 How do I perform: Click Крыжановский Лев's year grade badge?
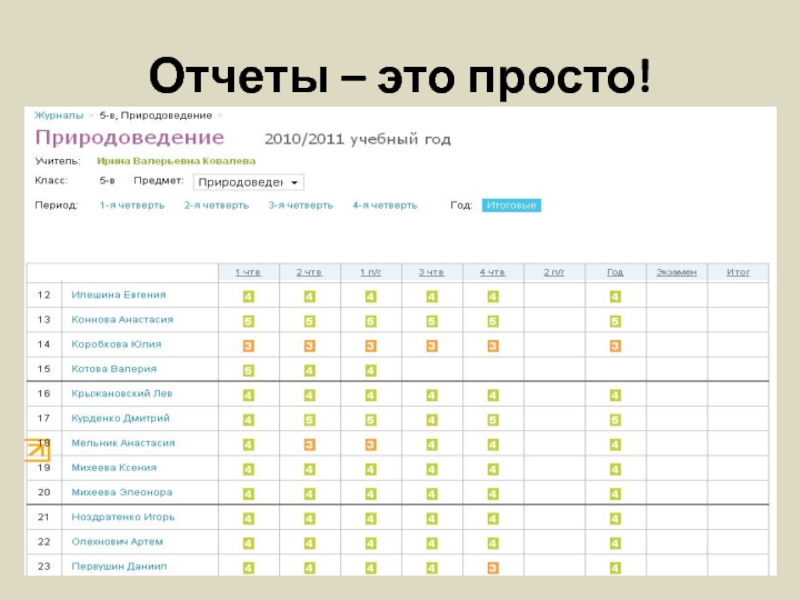[615, 395]
